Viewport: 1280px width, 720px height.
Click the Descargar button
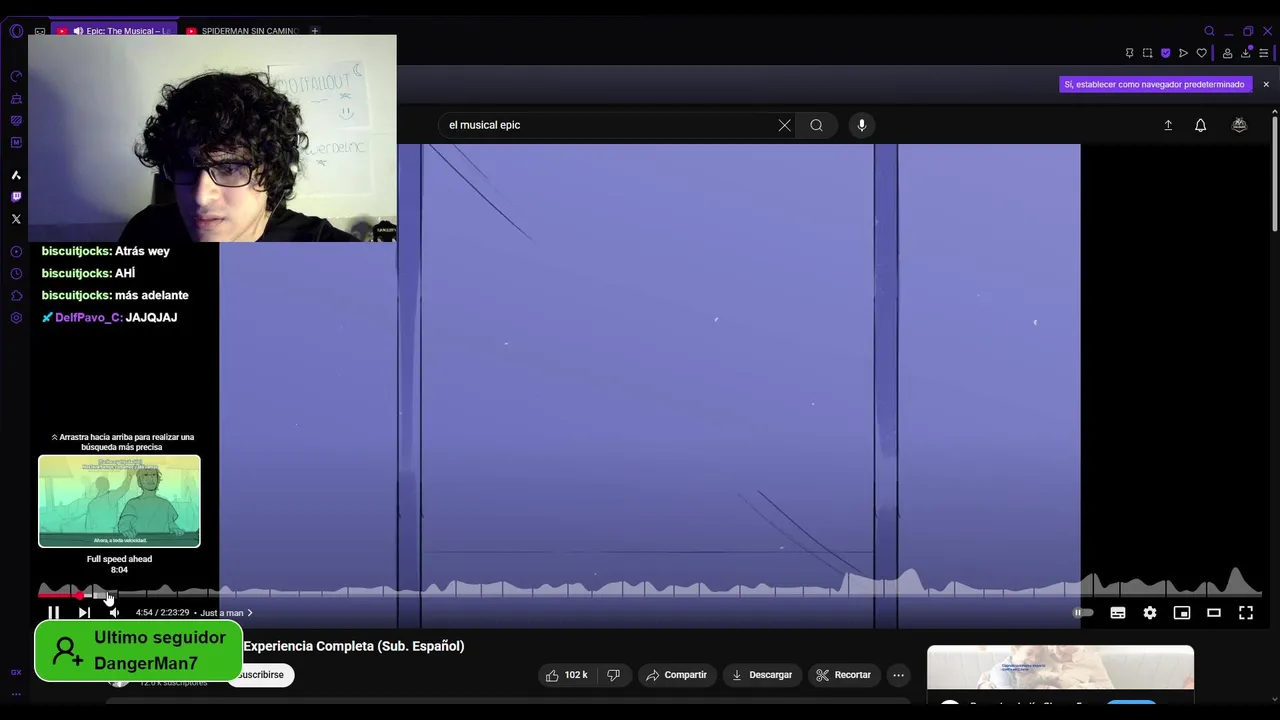tap(762, 675)
